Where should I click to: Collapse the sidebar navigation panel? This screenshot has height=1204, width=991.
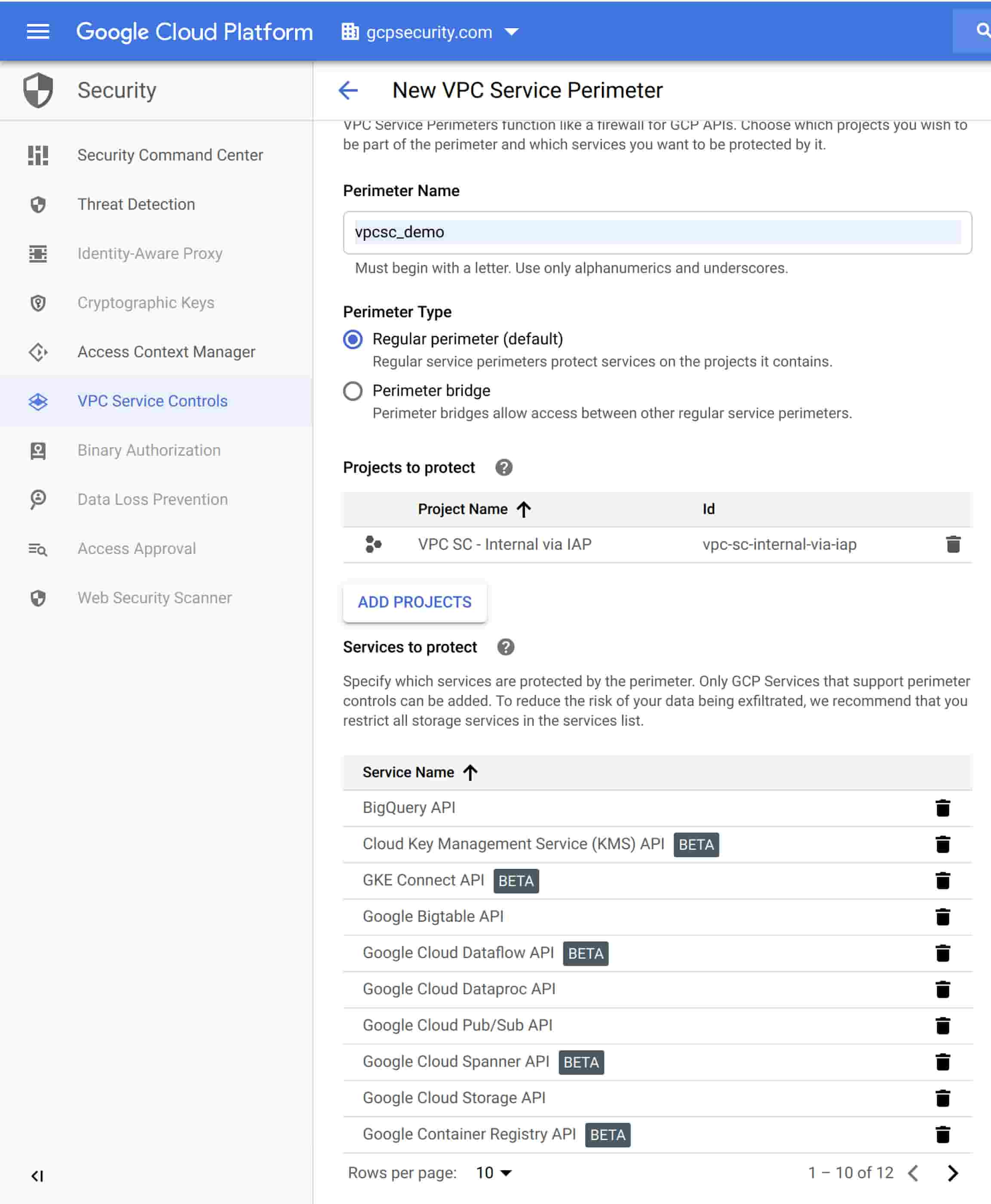38,1176
